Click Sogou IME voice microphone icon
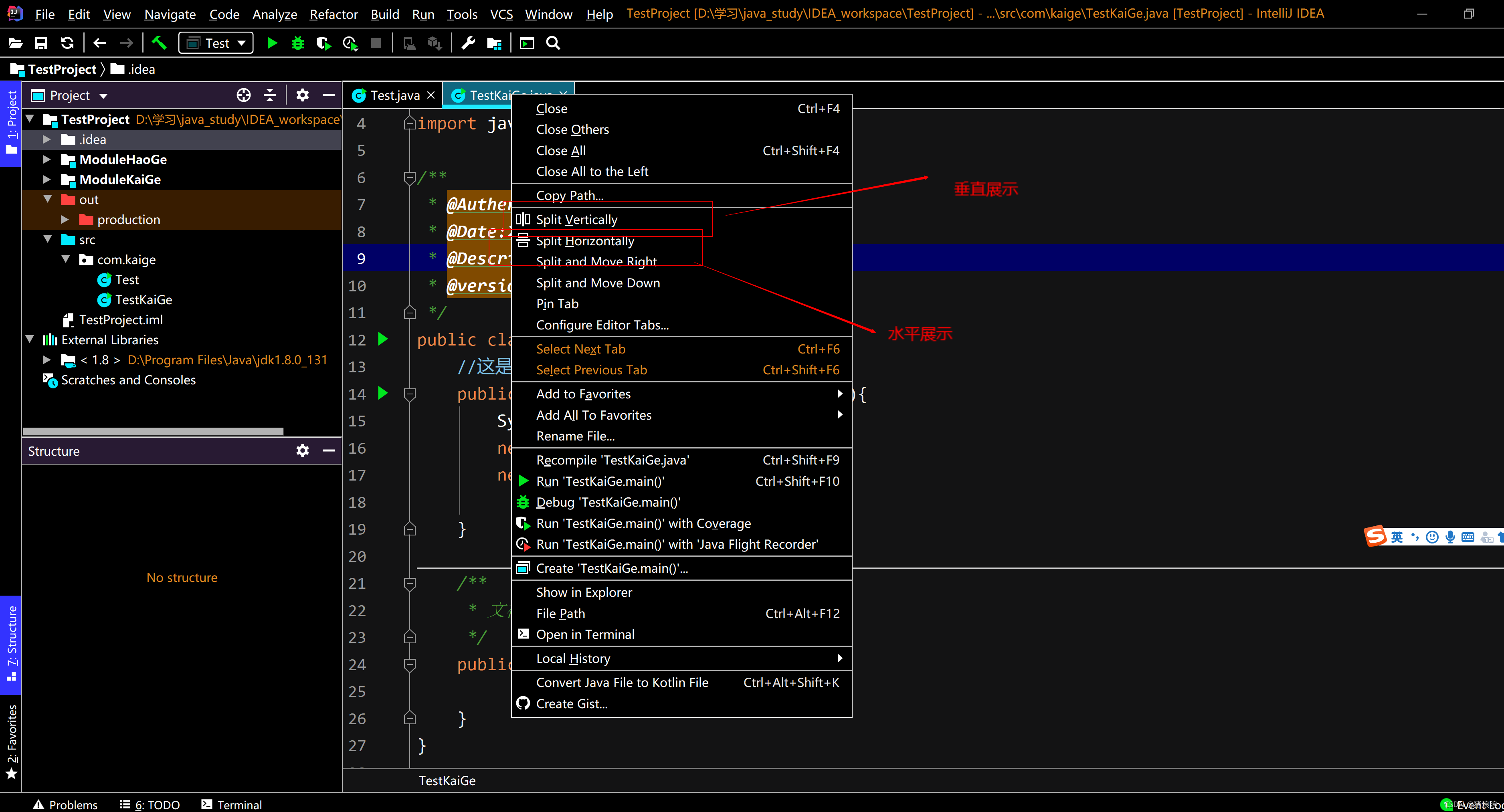The height and width of the screenshot is (812, 1504). click(x=1450, y=537)
